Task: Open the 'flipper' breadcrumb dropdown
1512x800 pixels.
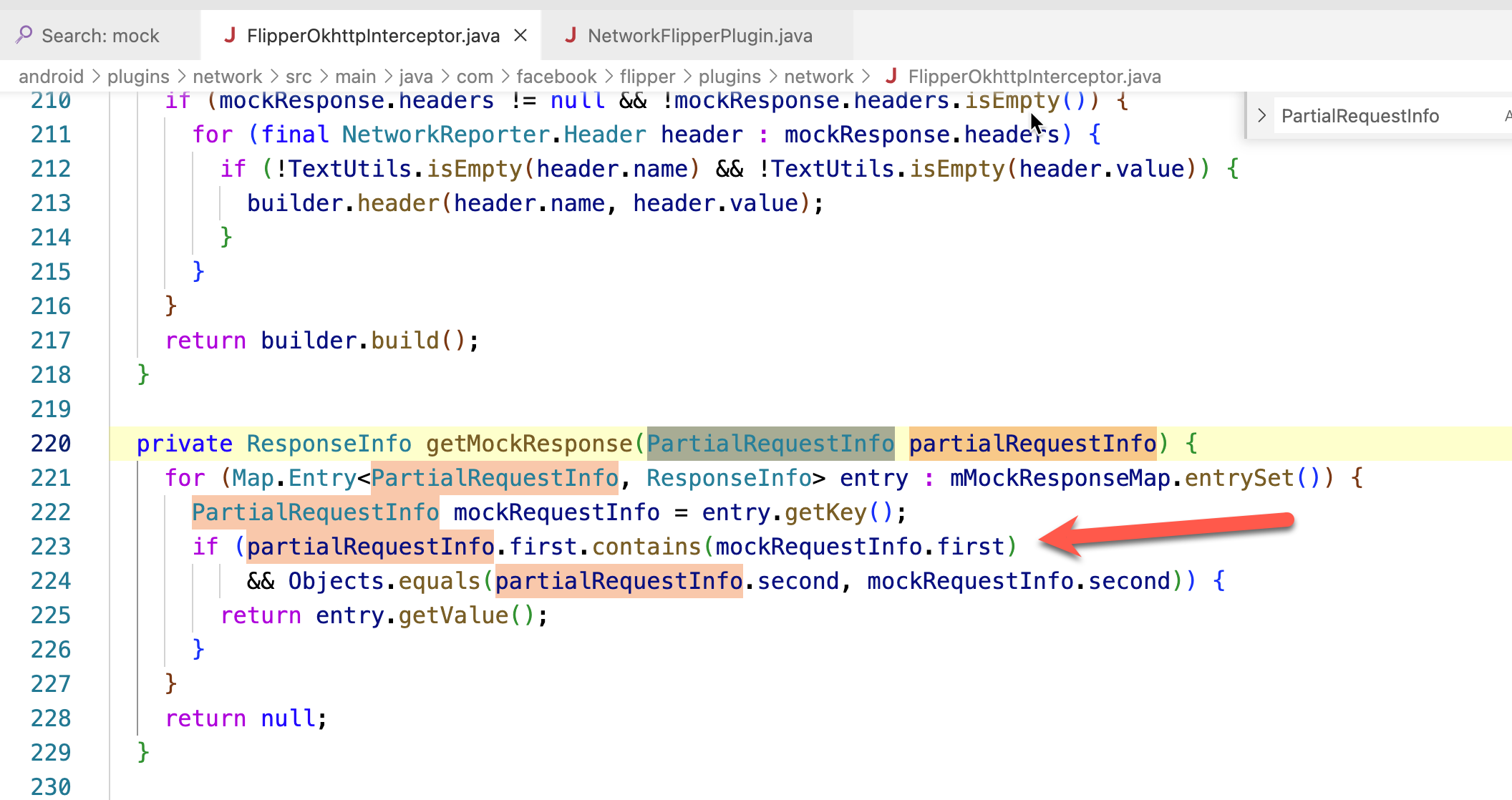Action: [647, 77]
